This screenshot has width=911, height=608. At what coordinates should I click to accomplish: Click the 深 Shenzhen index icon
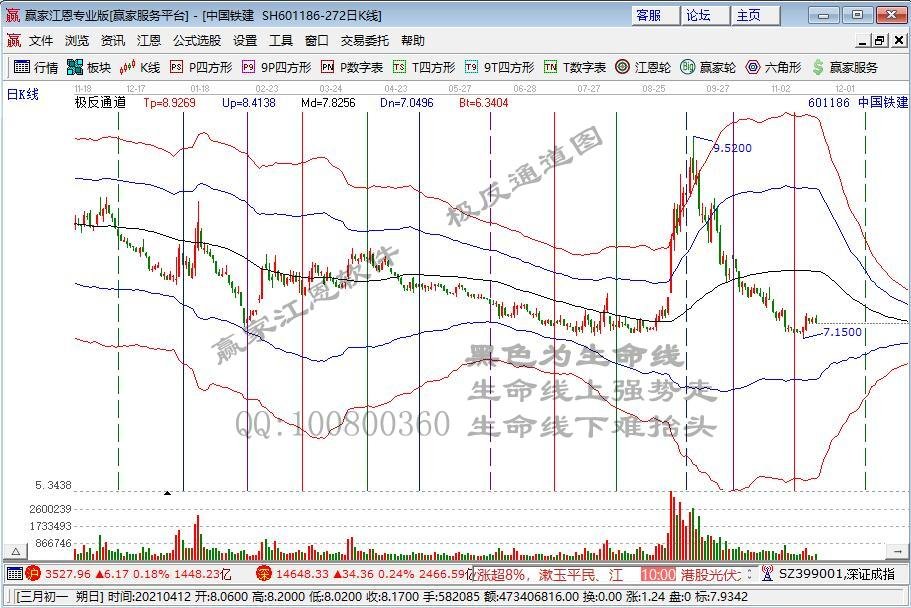click(264, 574)
